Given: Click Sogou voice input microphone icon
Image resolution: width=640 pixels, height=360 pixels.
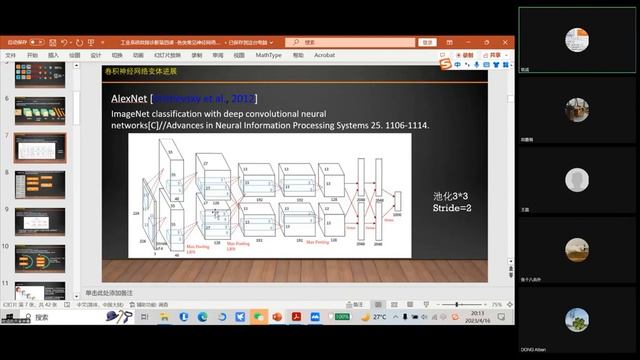Looking at the screenshot, I should point(477,64).
